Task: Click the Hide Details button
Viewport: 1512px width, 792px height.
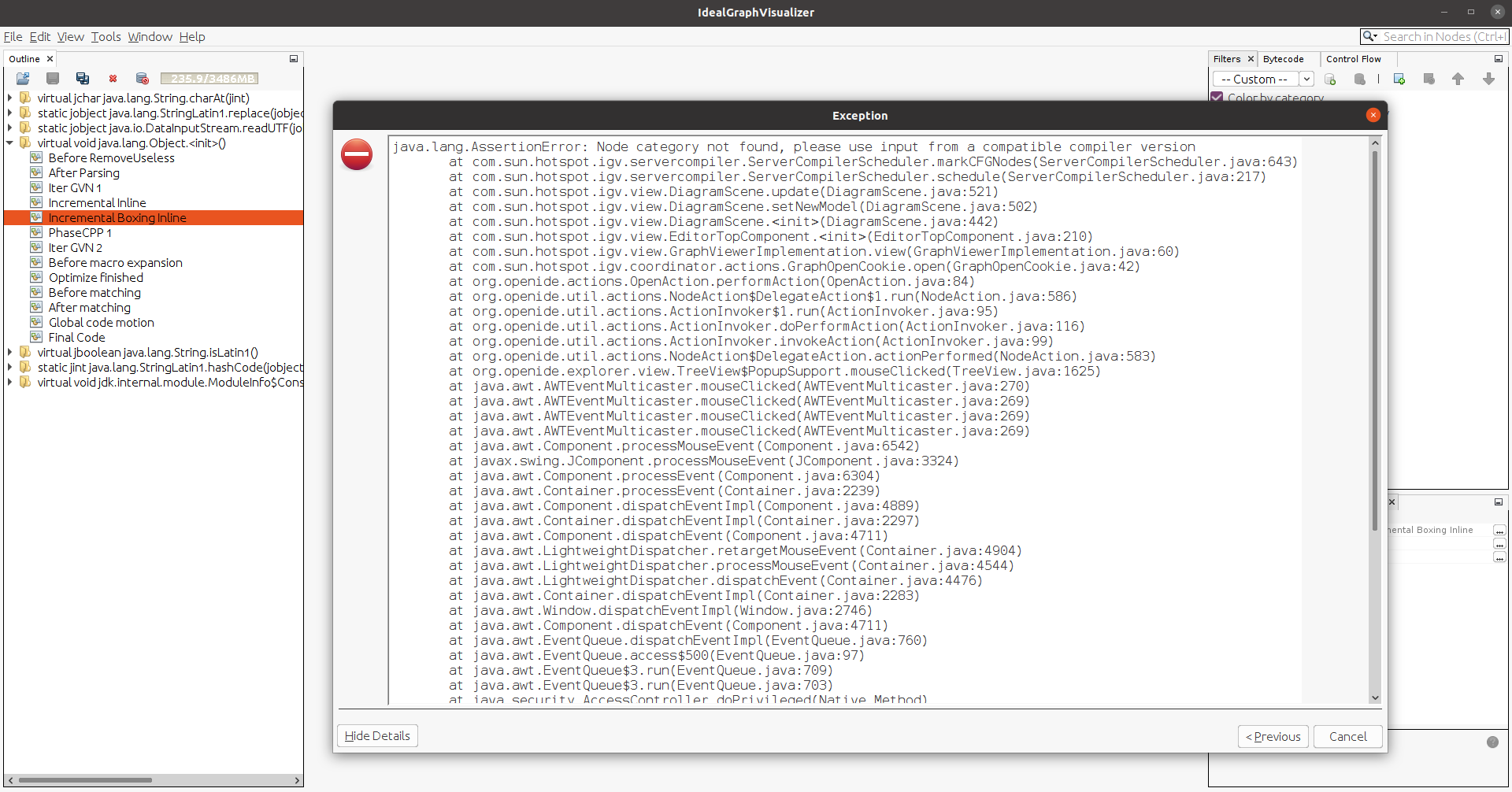Action: click(377, 736)
